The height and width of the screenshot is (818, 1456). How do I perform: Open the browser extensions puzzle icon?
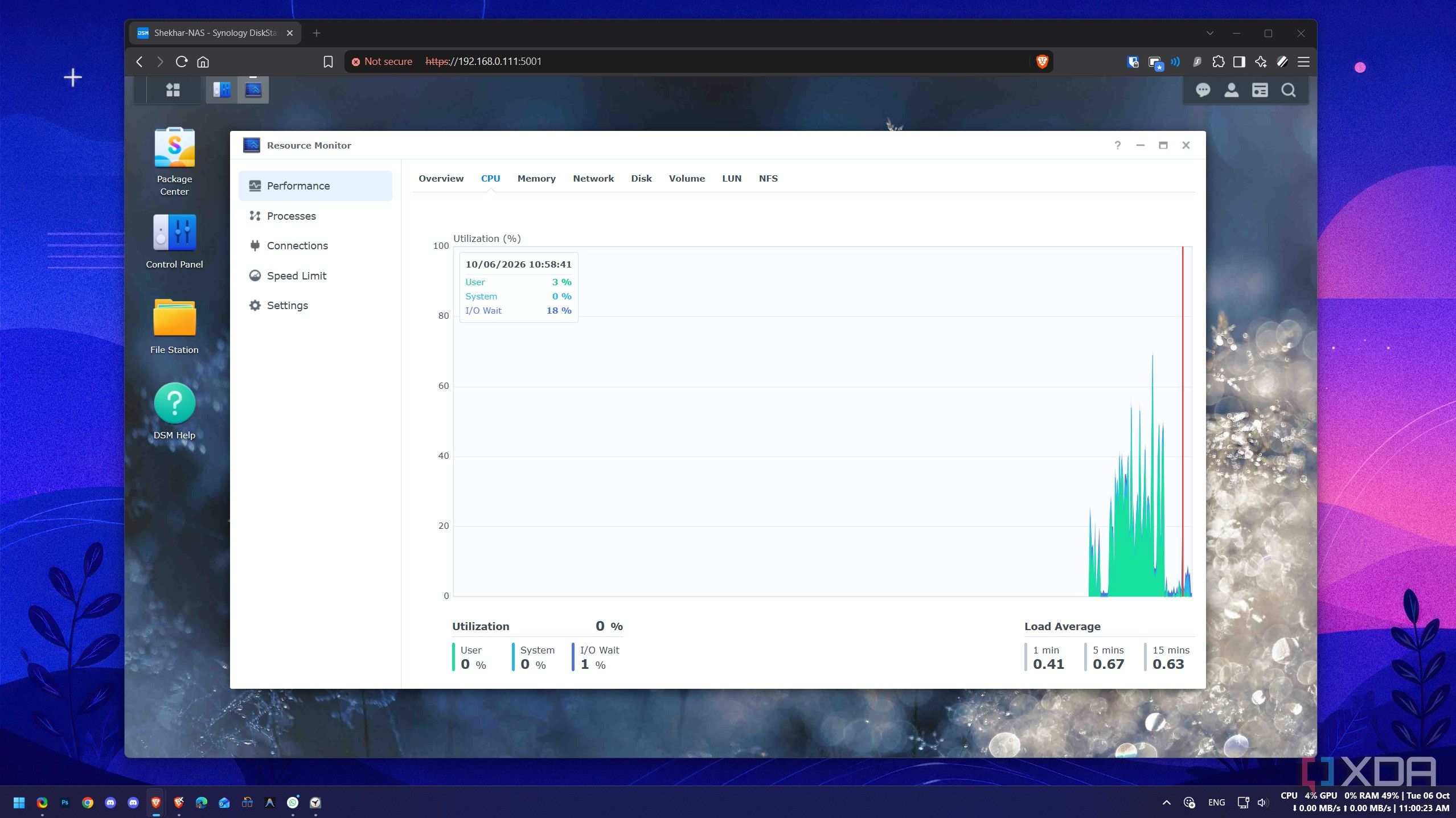(x=1218, y=61)
